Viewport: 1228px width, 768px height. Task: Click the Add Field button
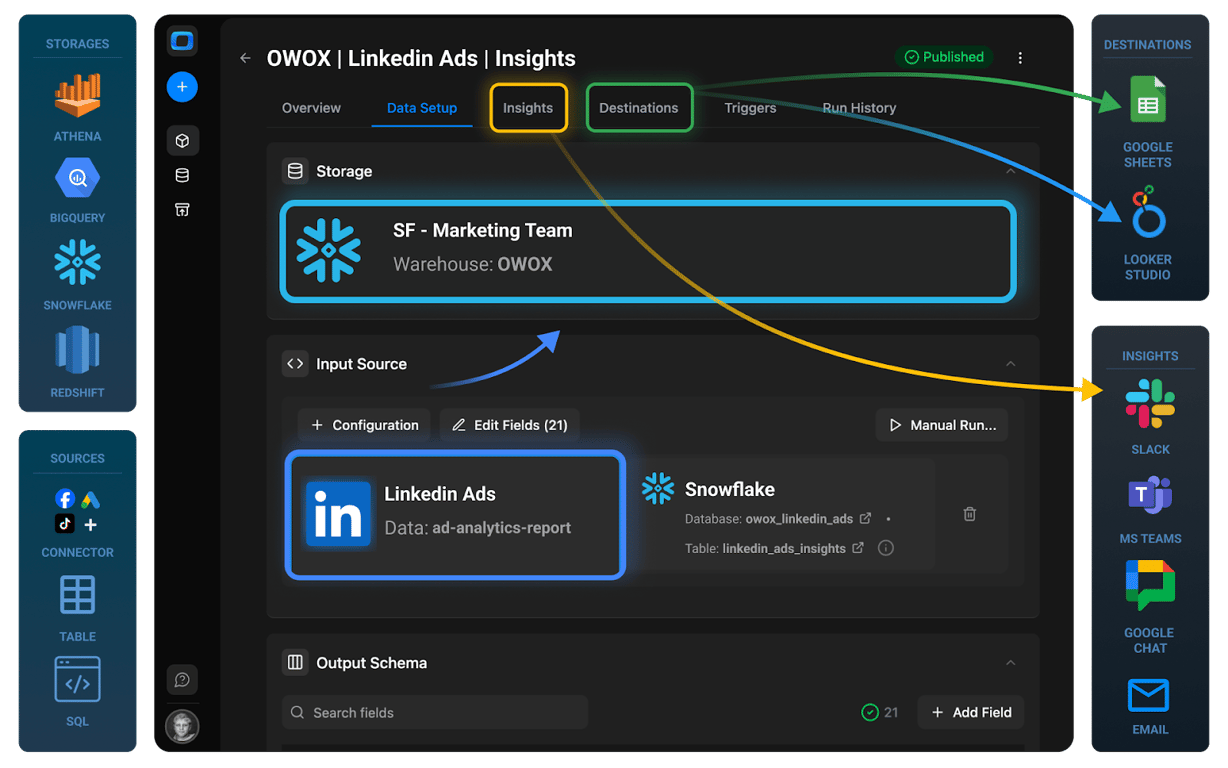971,712
